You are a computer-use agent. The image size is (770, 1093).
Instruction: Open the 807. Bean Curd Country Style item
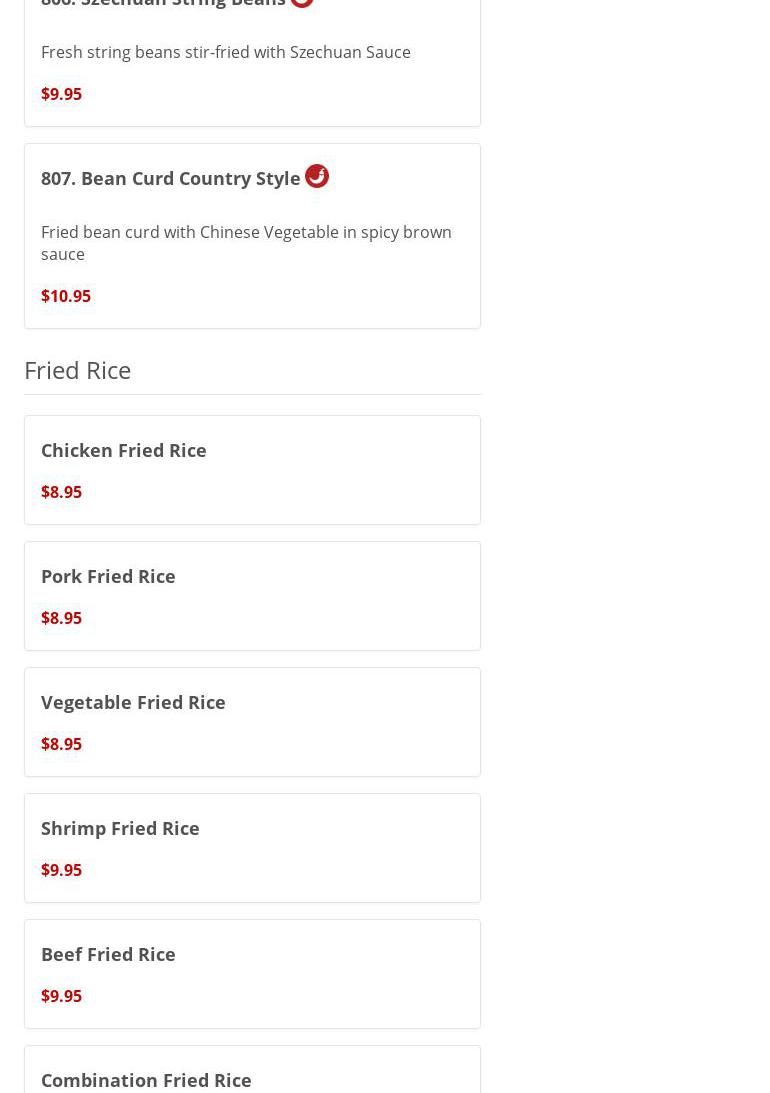pyautogui.click(x=171, y=178)
